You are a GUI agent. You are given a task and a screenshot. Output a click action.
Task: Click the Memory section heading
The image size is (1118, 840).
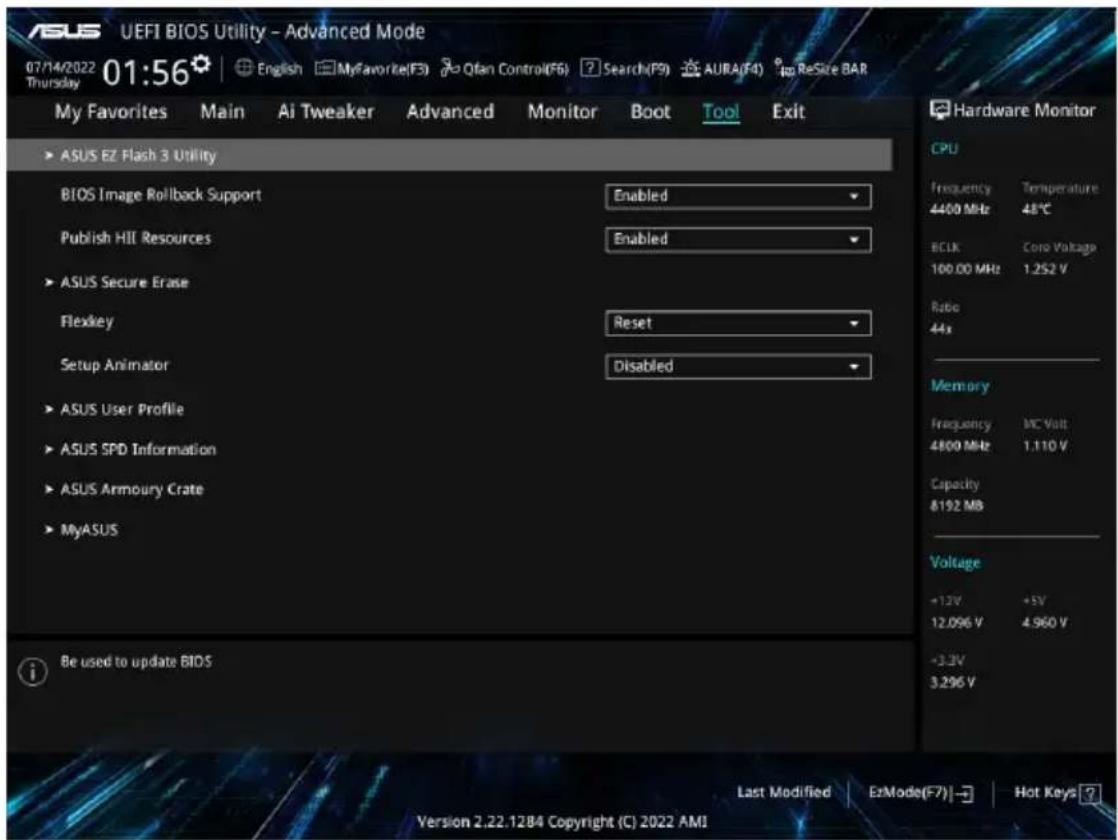(960, 386)
